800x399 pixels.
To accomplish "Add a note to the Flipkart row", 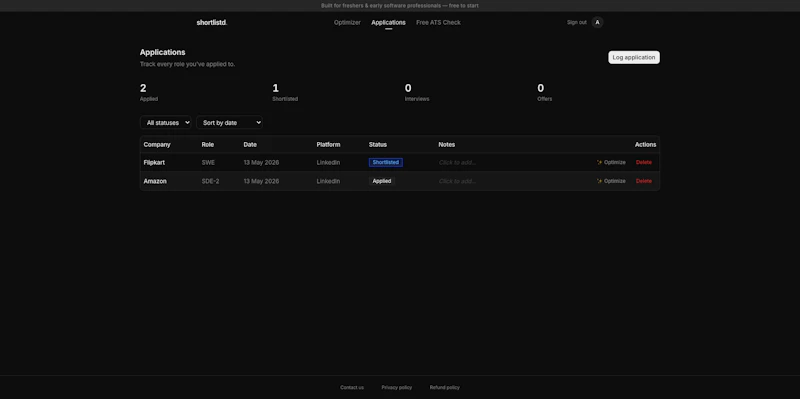I will click(x=457, y=162).
